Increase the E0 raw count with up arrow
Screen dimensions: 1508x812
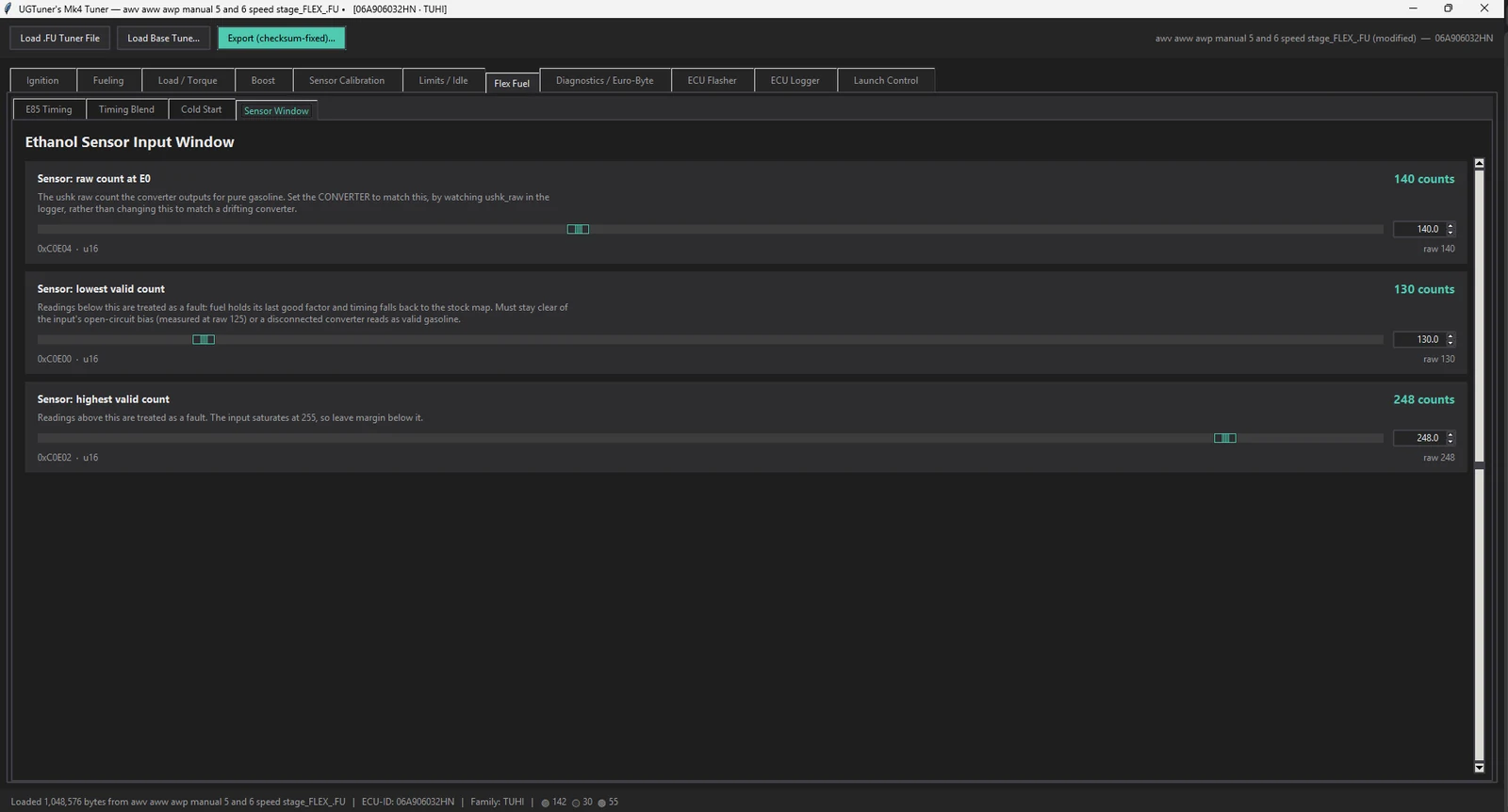coord(1451,225)
